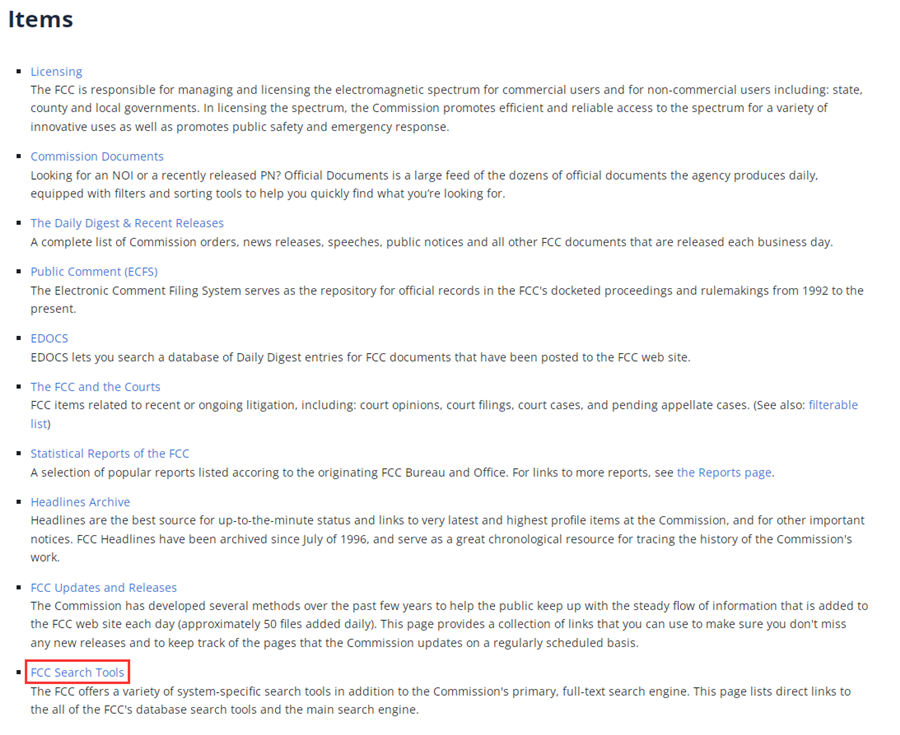Image resolution: width=900 pixels, height=735 pixels.
Task: Click the text 'FCC items related to recent or ongoing litigation'
Action: click(x=164, y=405)
